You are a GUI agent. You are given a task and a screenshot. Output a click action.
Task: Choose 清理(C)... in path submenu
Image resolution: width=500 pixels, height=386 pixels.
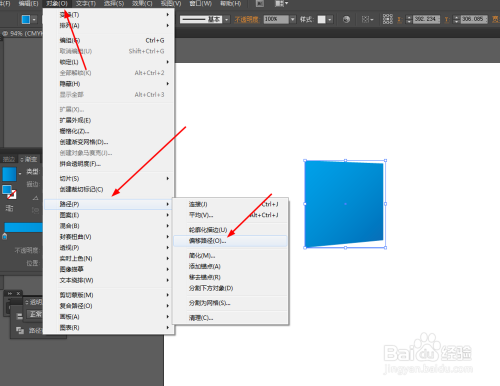[230, 318]
